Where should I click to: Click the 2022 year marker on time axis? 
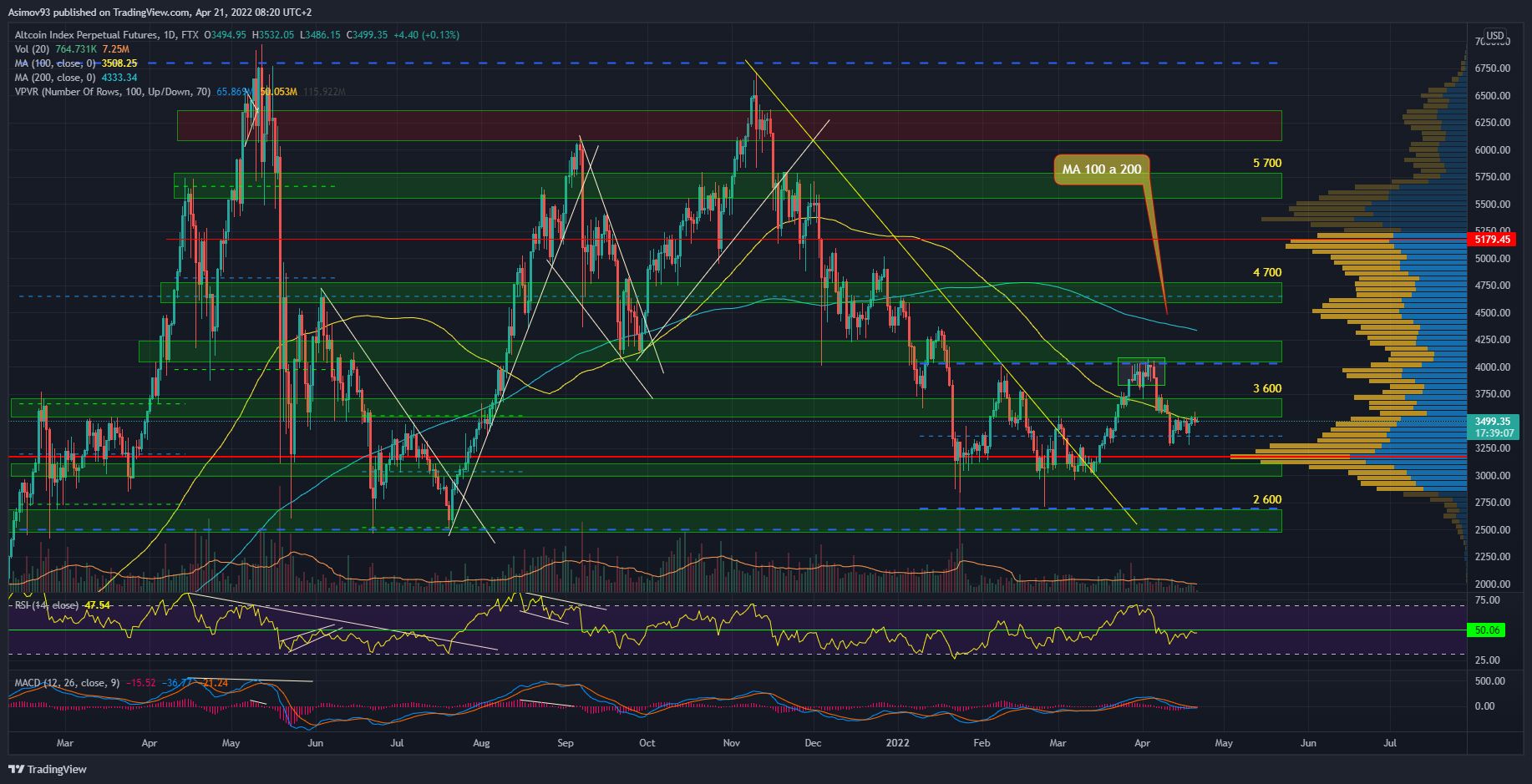(898, 742)
